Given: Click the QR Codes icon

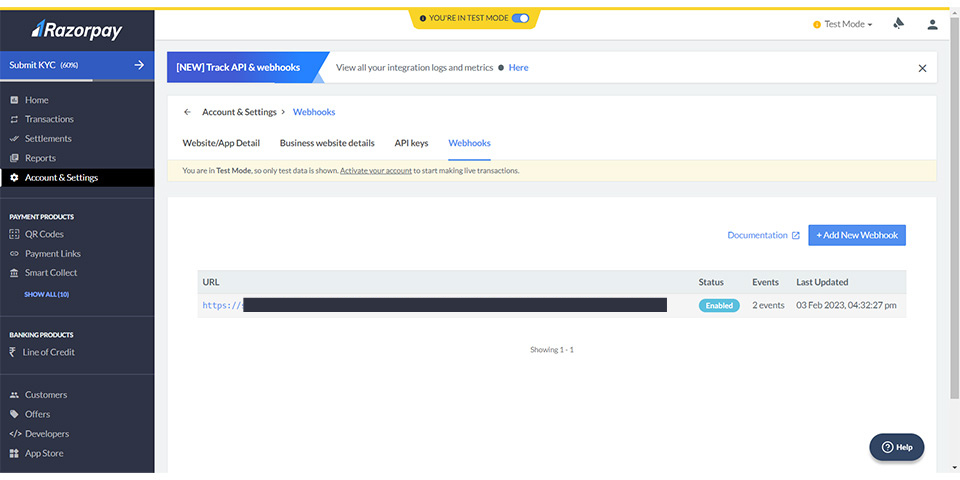Looking at the screenshot, I should (x=14, y=234).
